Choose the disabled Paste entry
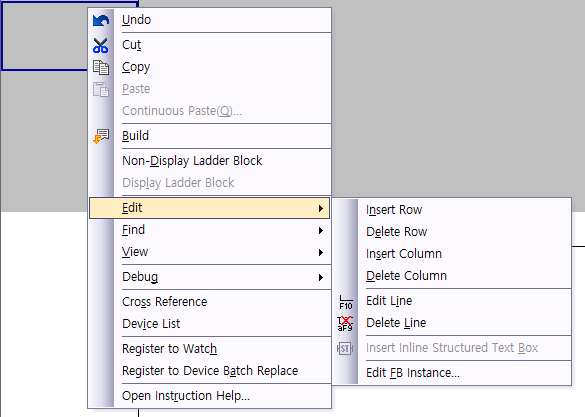 (x=210, y=89)
